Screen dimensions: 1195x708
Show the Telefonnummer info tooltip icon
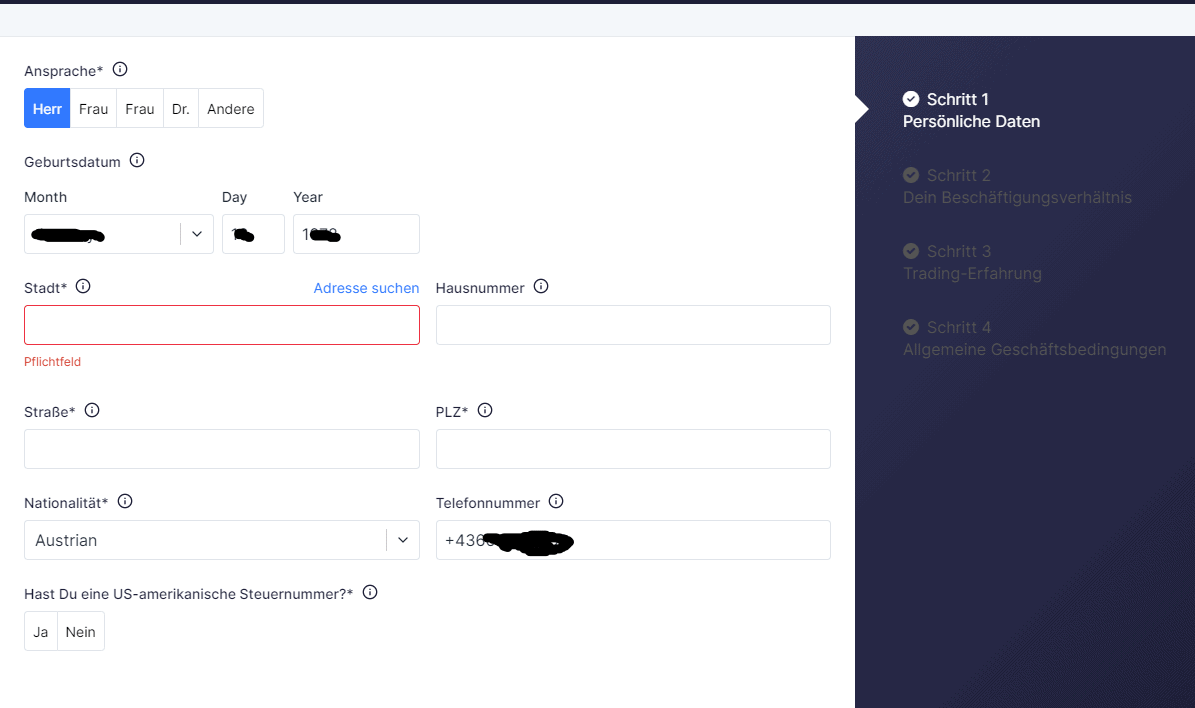click(557, 502)
